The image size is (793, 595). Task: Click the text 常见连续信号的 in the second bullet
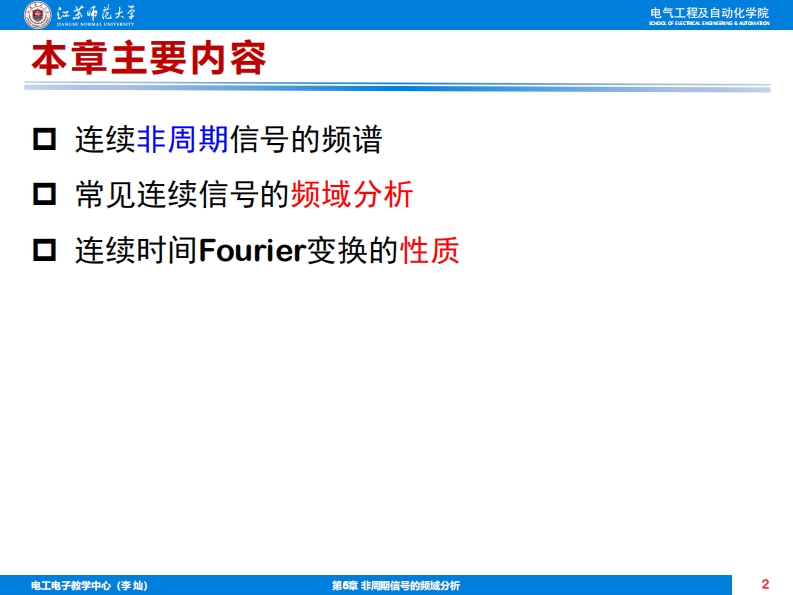[182, 194]
